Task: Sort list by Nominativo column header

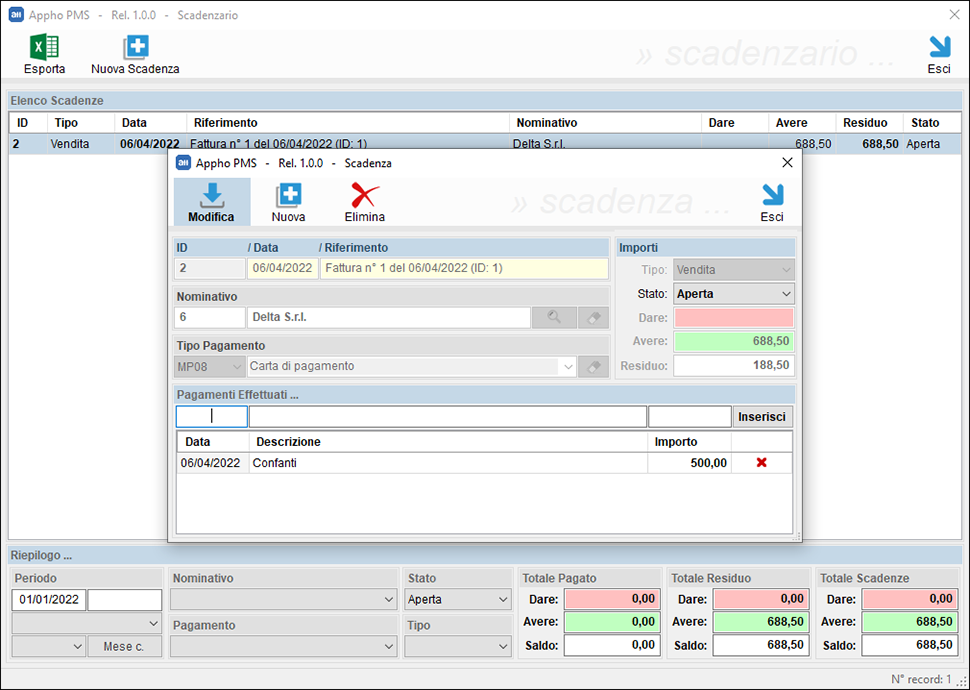Action: click(x=605, y=123)
